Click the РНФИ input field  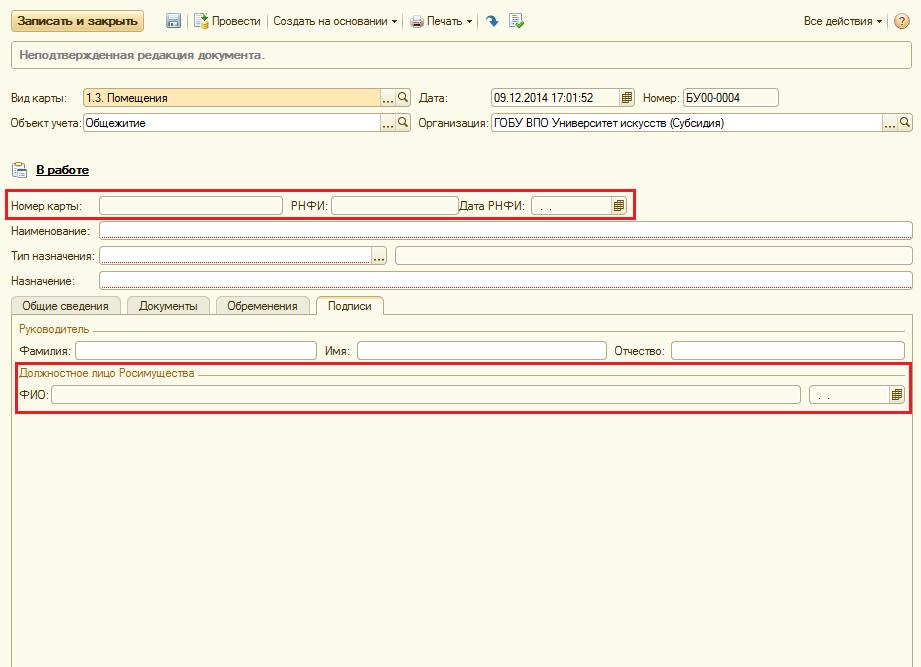pos(395,206)
